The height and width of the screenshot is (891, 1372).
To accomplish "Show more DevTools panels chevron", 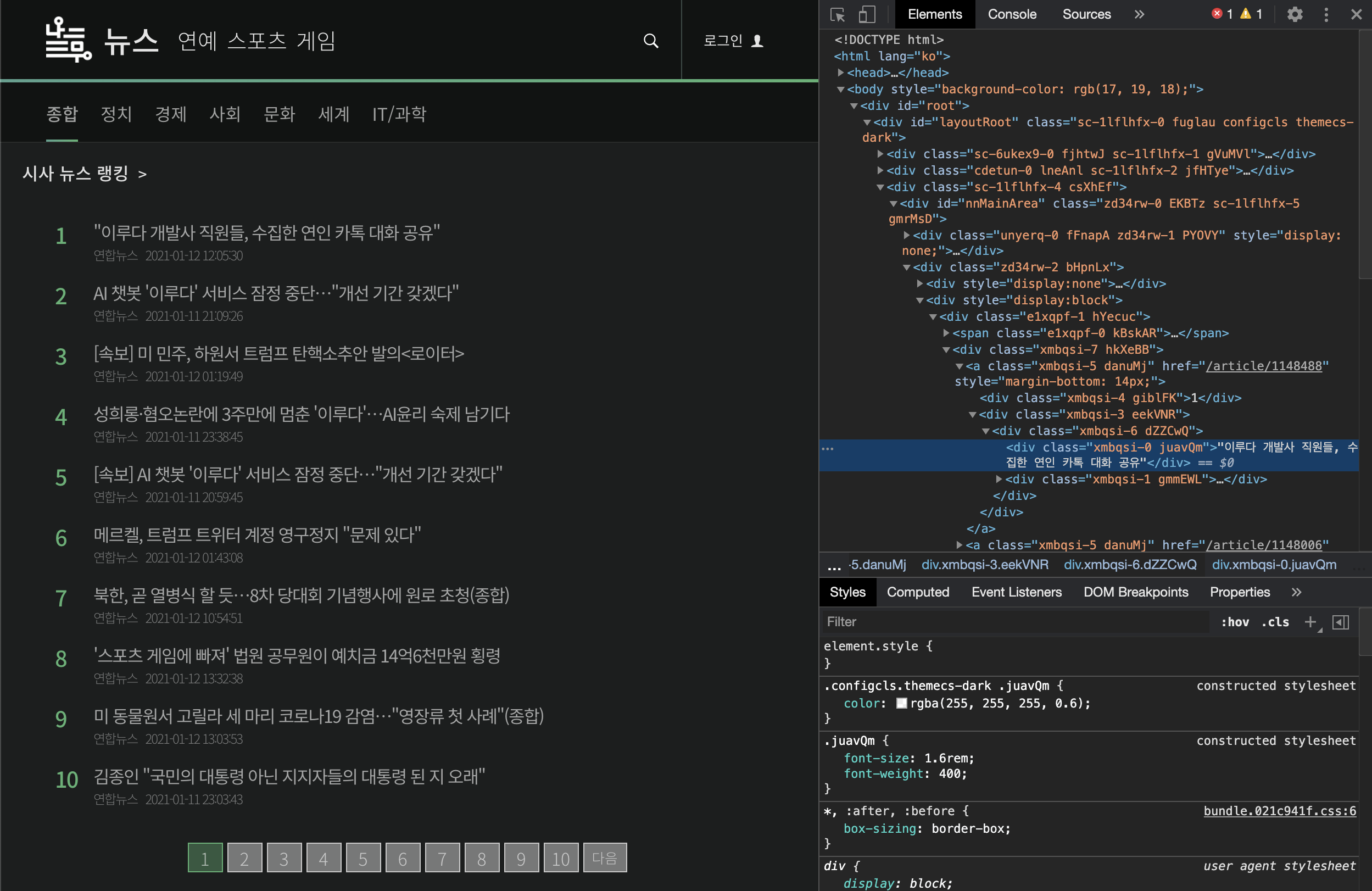I will click(x=1139, y=14).
